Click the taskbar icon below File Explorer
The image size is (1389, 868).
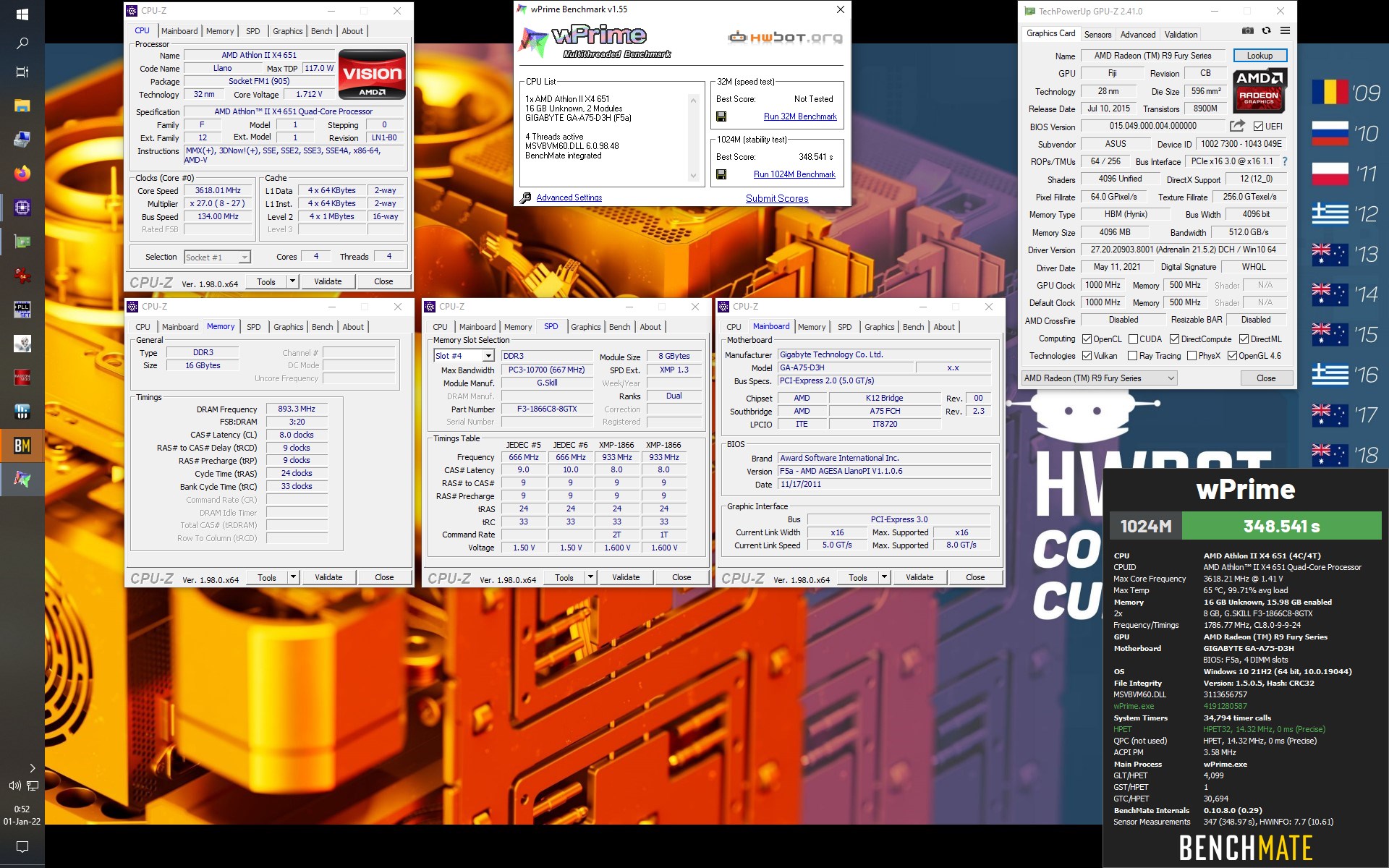click(22, 140)
